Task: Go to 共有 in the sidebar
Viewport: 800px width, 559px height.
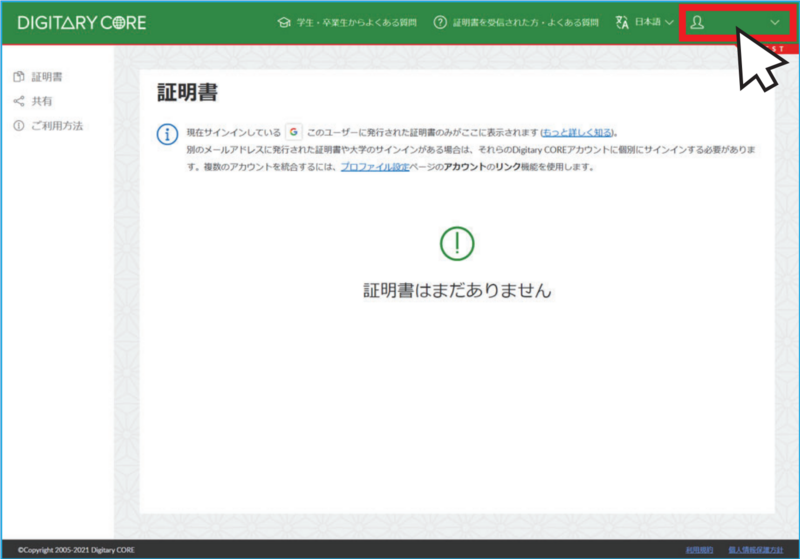Action: [41, 101]
